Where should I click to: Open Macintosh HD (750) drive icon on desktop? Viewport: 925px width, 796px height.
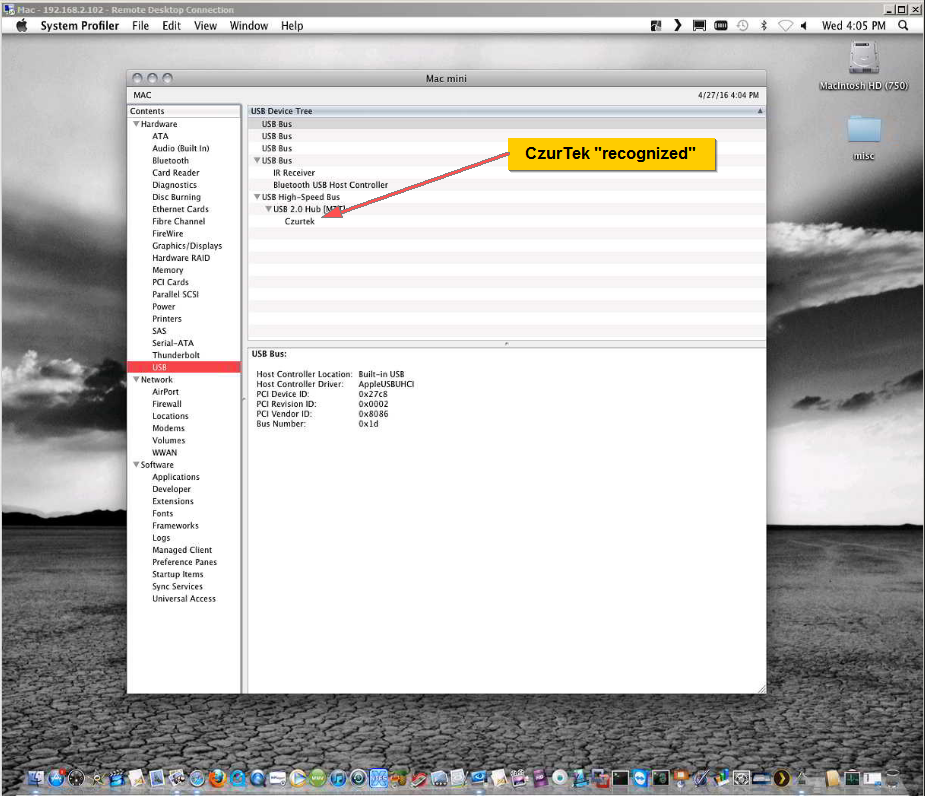point(864,58)
